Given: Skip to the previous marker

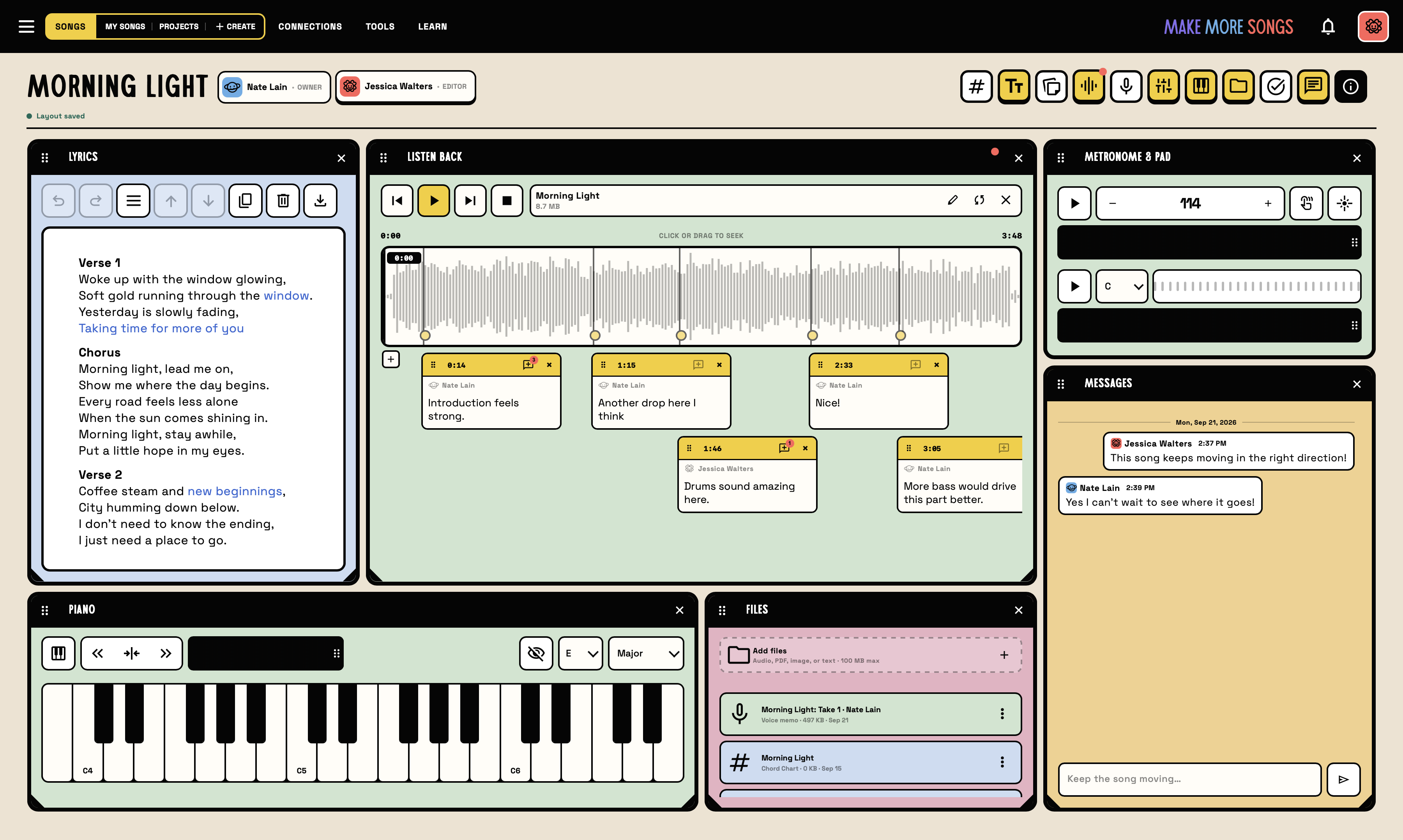Looking at the screenshot, I should click(x=397, y=200).
